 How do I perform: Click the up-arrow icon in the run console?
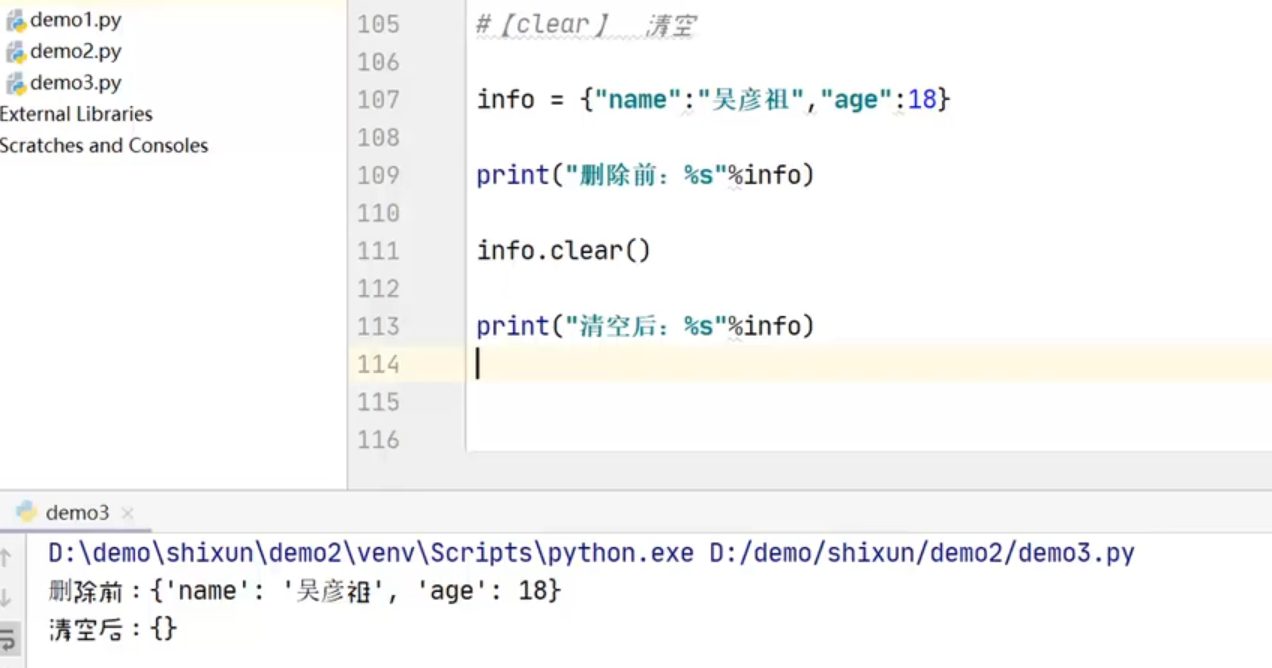(5, 558)
